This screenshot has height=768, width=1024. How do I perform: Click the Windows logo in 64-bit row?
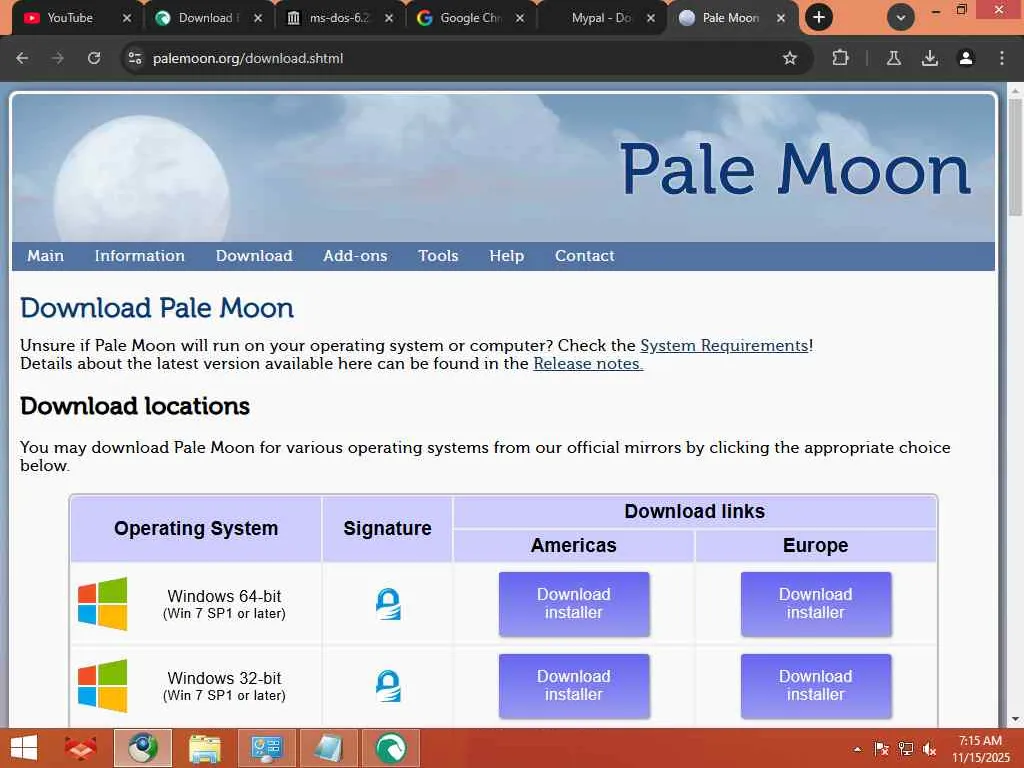tap(103, 604)
